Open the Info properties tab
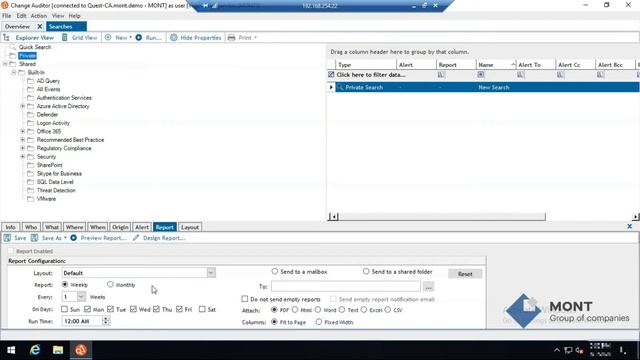 [x=11, y=227]
